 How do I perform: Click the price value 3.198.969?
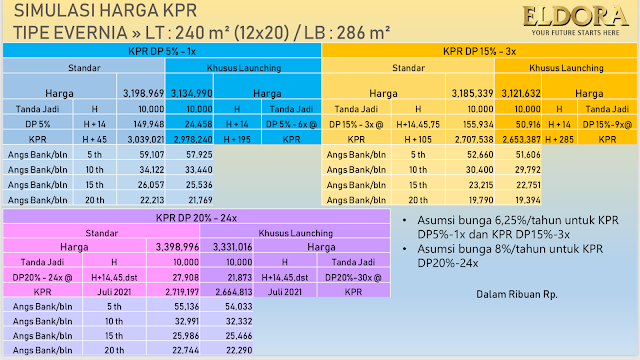coord(143,93)
